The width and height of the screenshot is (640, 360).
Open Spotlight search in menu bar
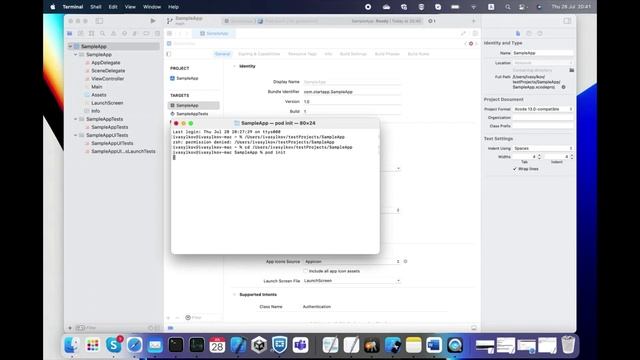[x=507, y=7]
